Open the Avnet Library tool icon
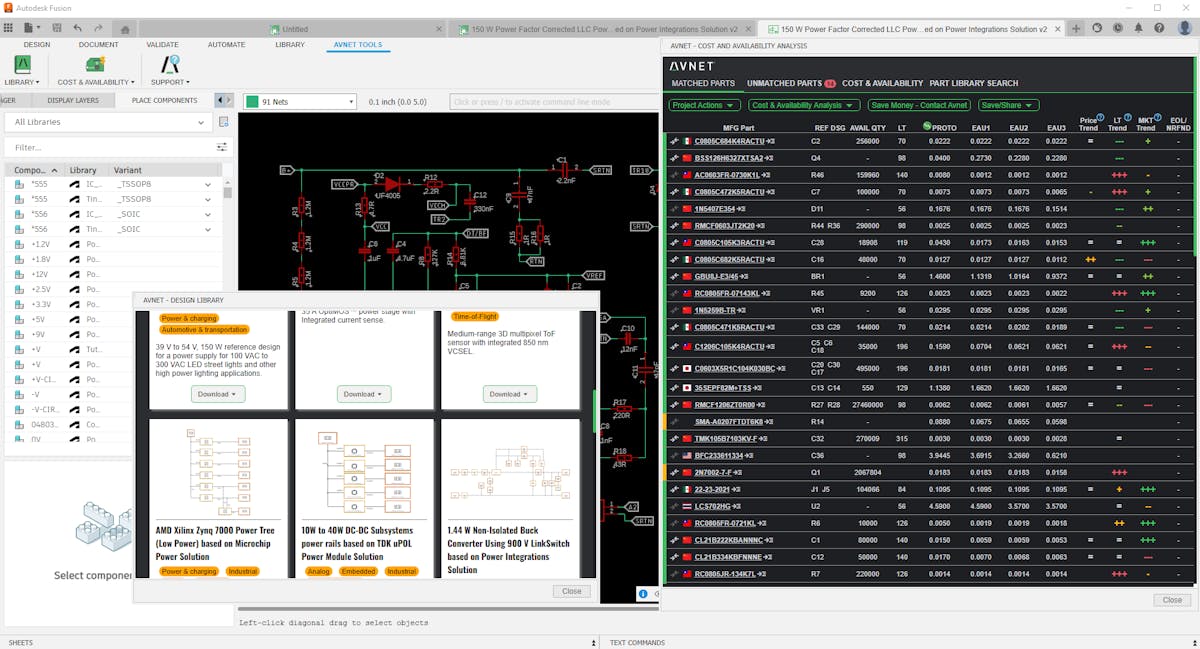Image resolution: width=1200 pixels, height=649 pixels. (x=21, y=65)
